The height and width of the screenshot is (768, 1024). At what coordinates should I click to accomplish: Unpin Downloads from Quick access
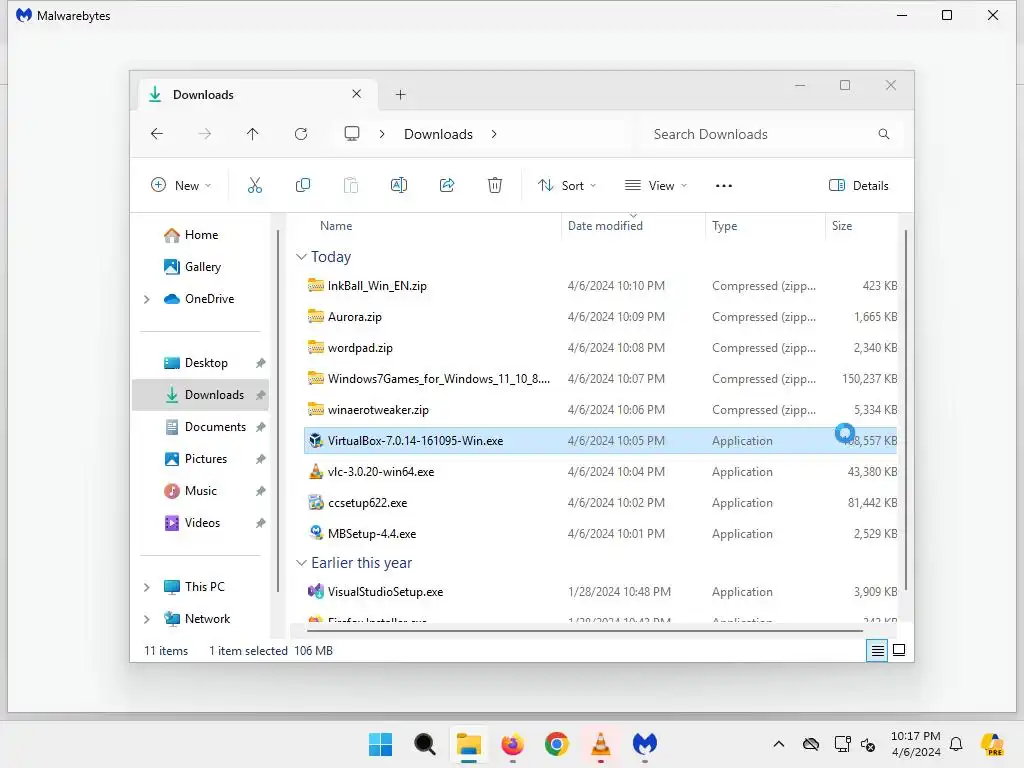pyautogui.click(x=261, y=395)
